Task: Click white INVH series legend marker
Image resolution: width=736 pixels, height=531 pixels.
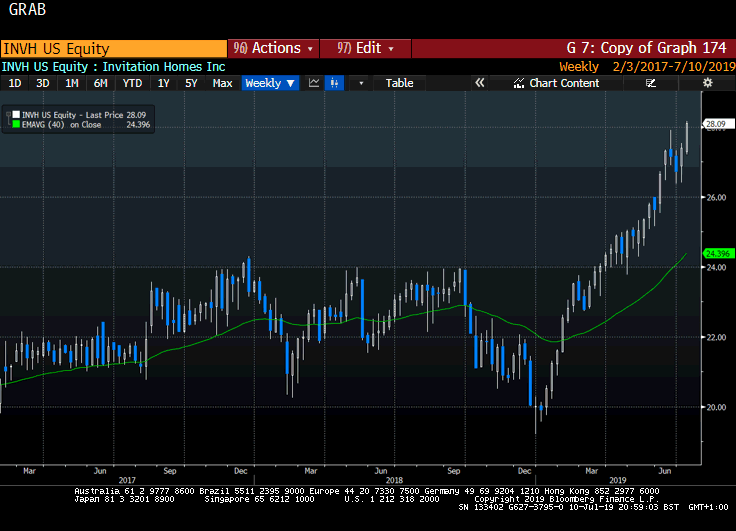Action: [x=16, y=117]
